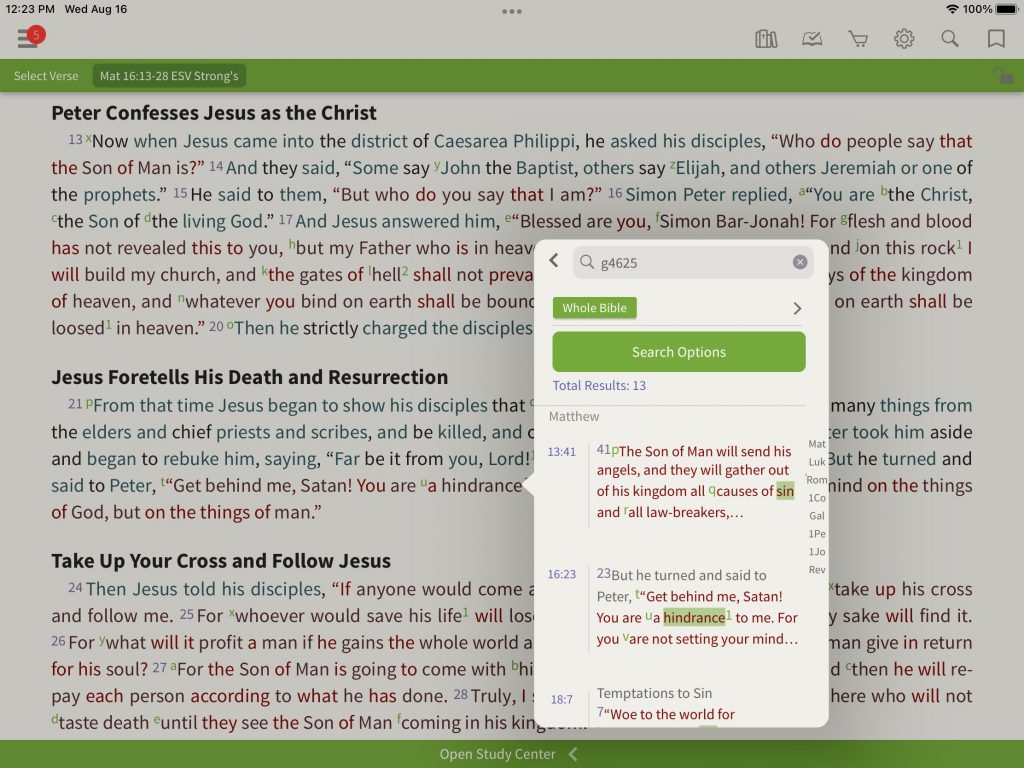Jump to 1Jo in results index
Screen dimensions: 1024x768
(817, 552)
